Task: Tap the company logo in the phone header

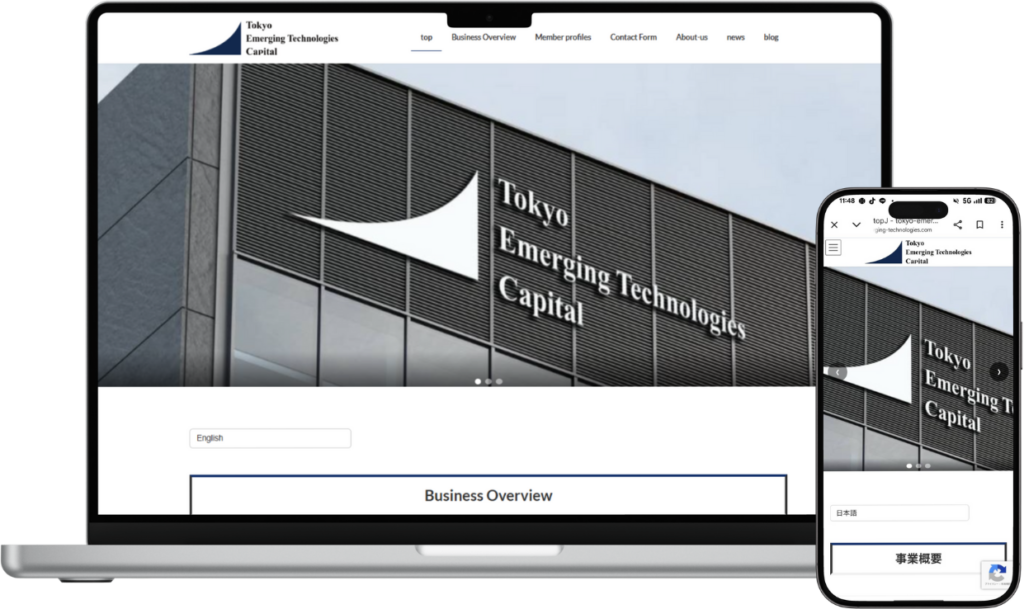Action: (x=918, y=251)
